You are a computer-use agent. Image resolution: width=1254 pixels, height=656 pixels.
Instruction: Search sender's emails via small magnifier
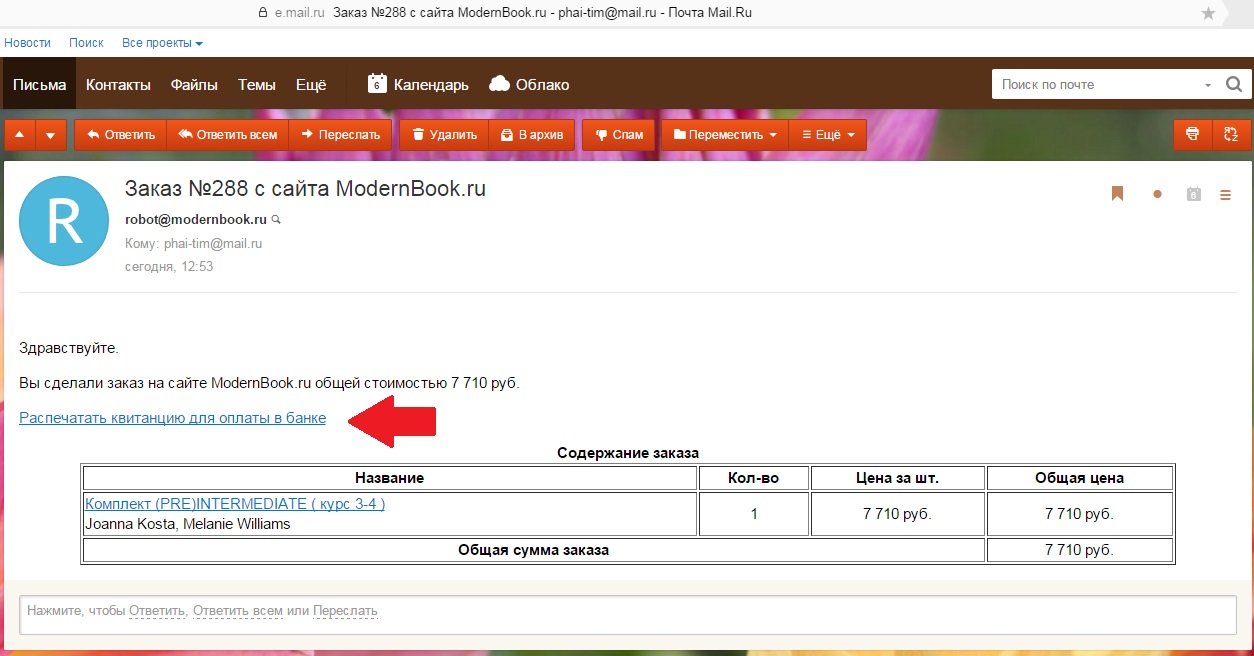point(277,219)
